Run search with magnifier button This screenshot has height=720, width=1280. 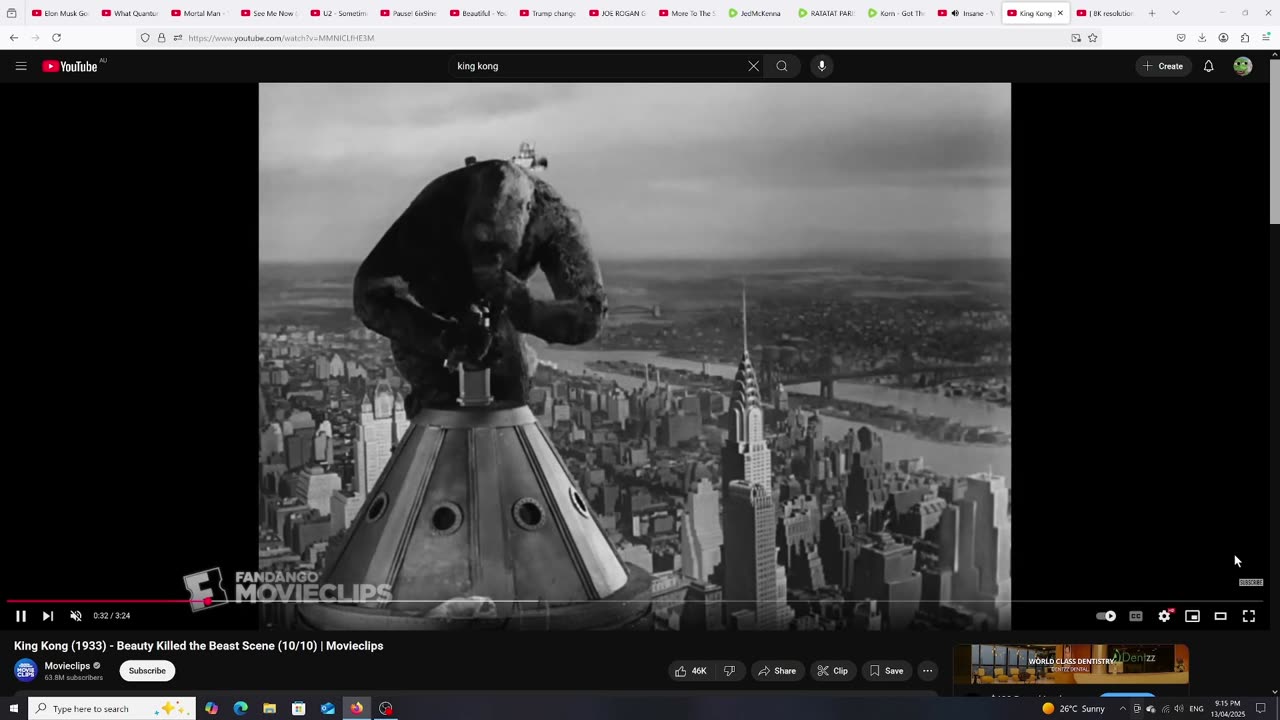point(782,66)
